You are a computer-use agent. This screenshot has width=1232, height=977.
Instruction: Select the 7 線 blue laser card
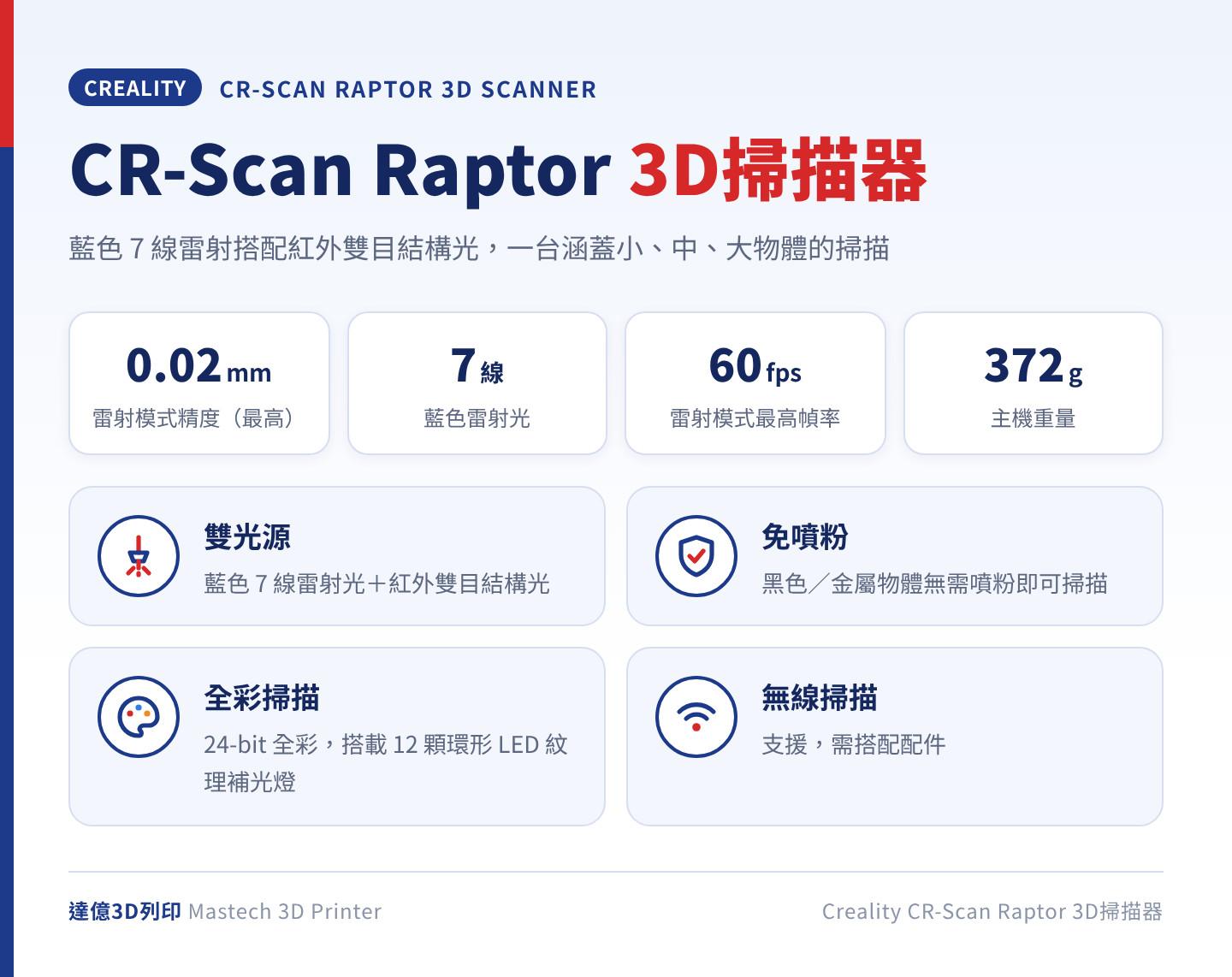[477, 383]
